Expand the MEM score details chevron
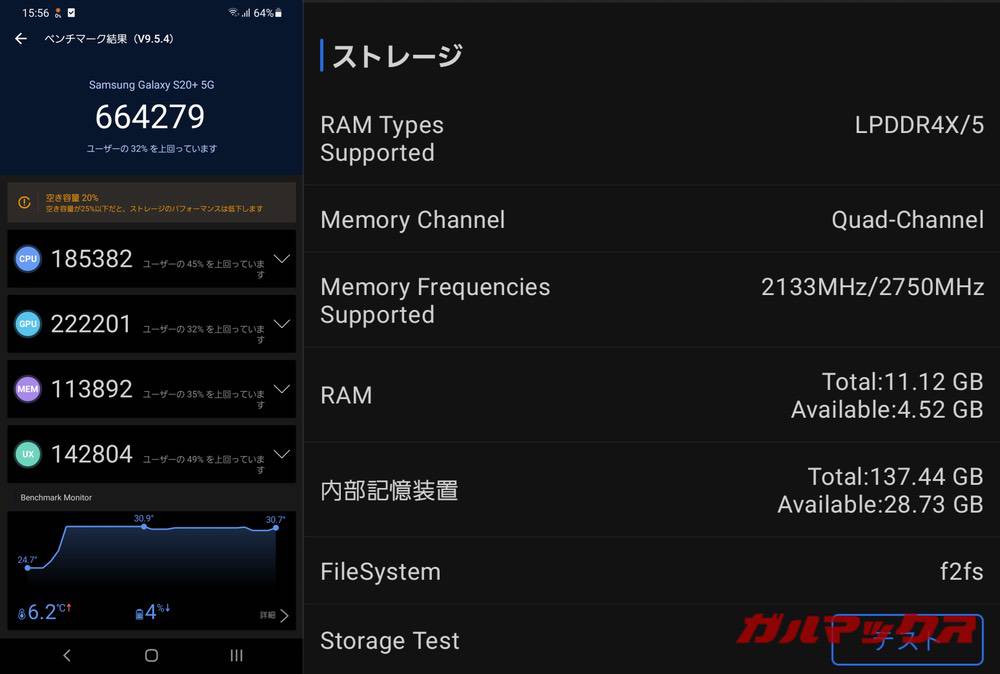This screenshot has height=674, width=1000. pyautogui.click(x=281, y=388)
